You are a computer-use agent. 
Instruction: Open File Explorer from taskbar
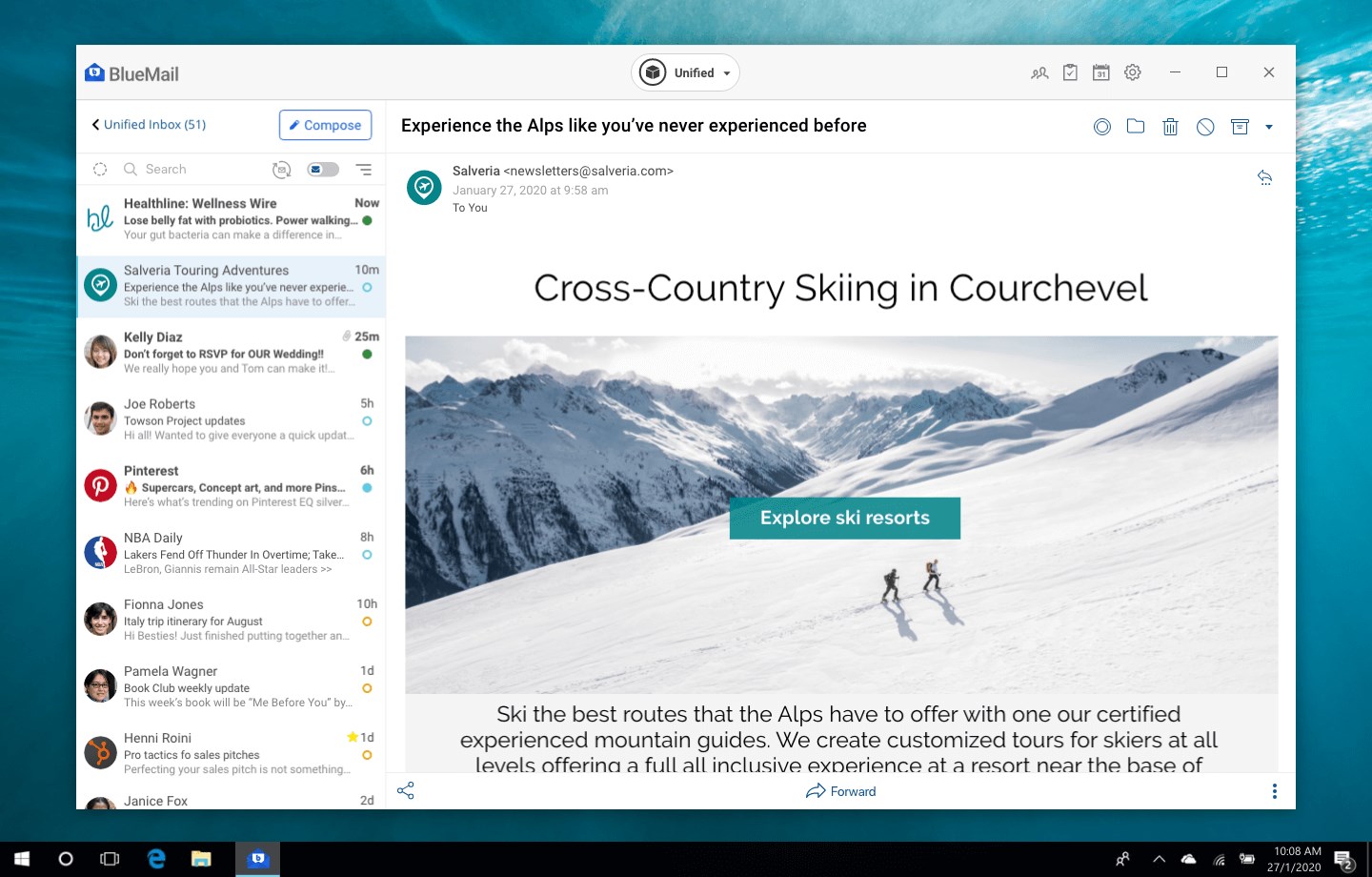(x=201, y=859)
